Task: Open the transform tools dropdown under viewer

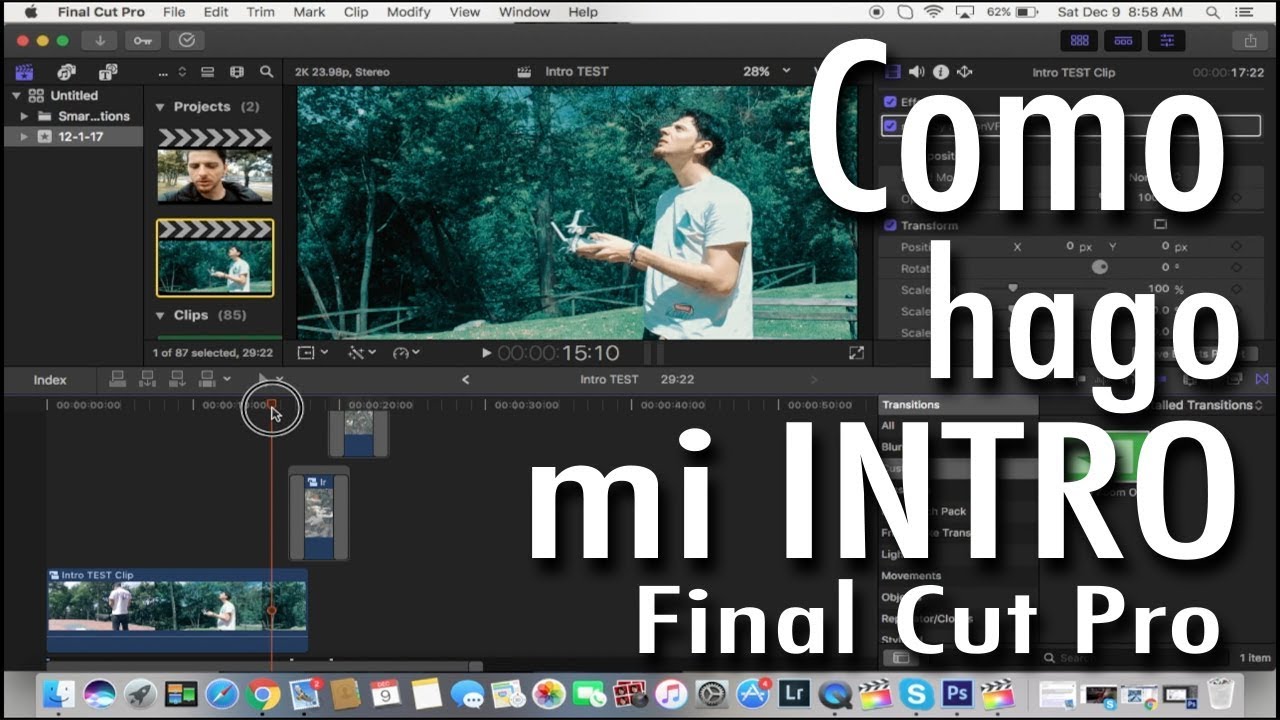Action: click(x=313, y=353)
